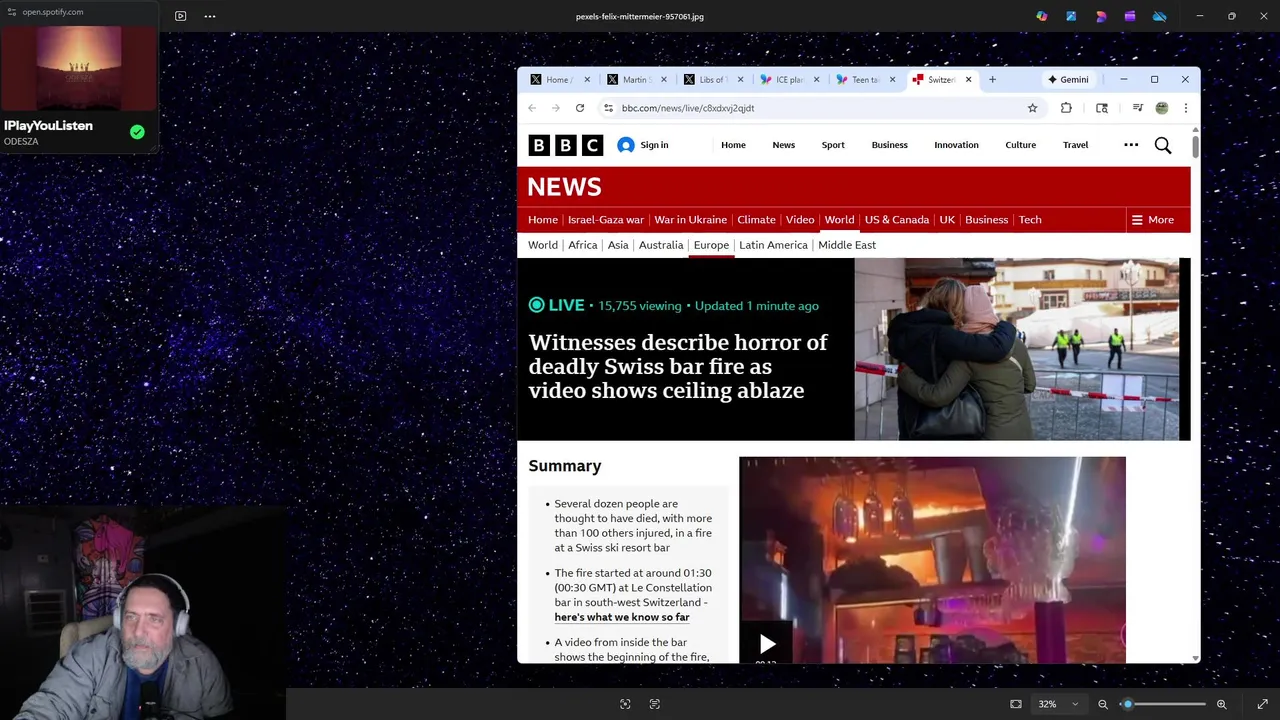Open a new browser tab with plus button
The image size is (1280, 720).
[992, 79]
